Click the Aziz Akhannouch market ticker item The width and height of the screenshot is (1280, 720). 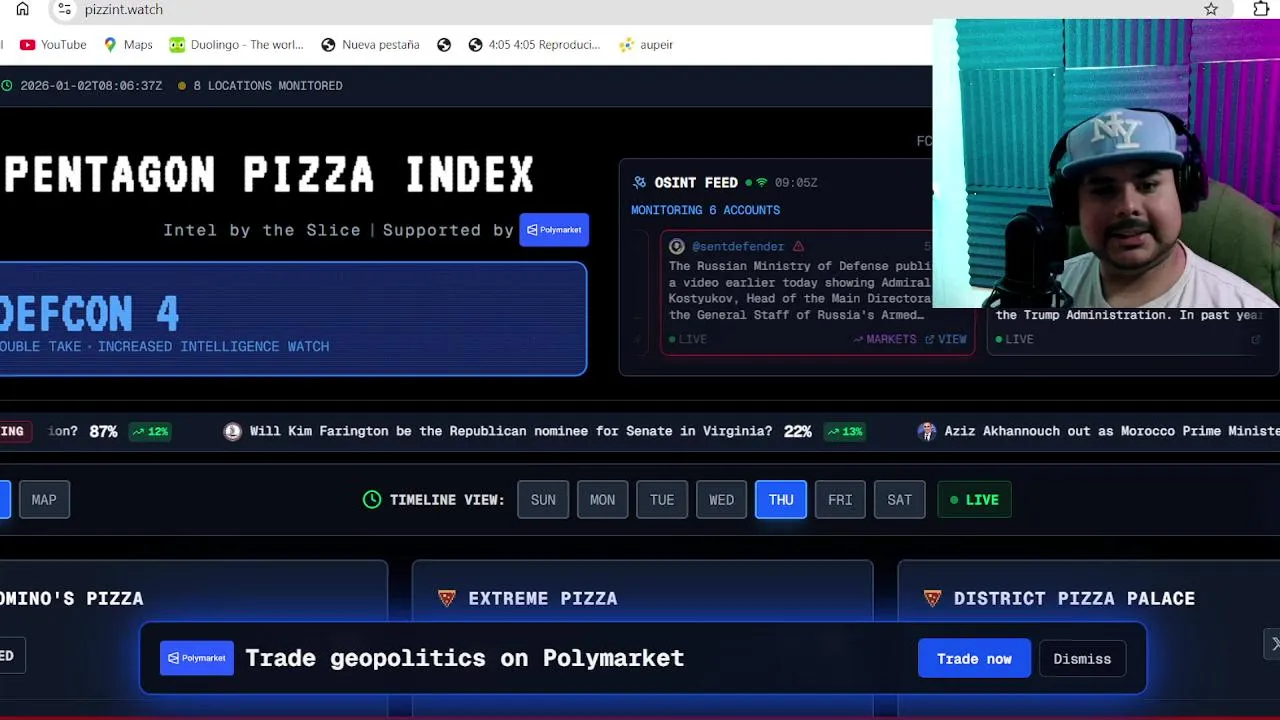(x=1098, y=431)
